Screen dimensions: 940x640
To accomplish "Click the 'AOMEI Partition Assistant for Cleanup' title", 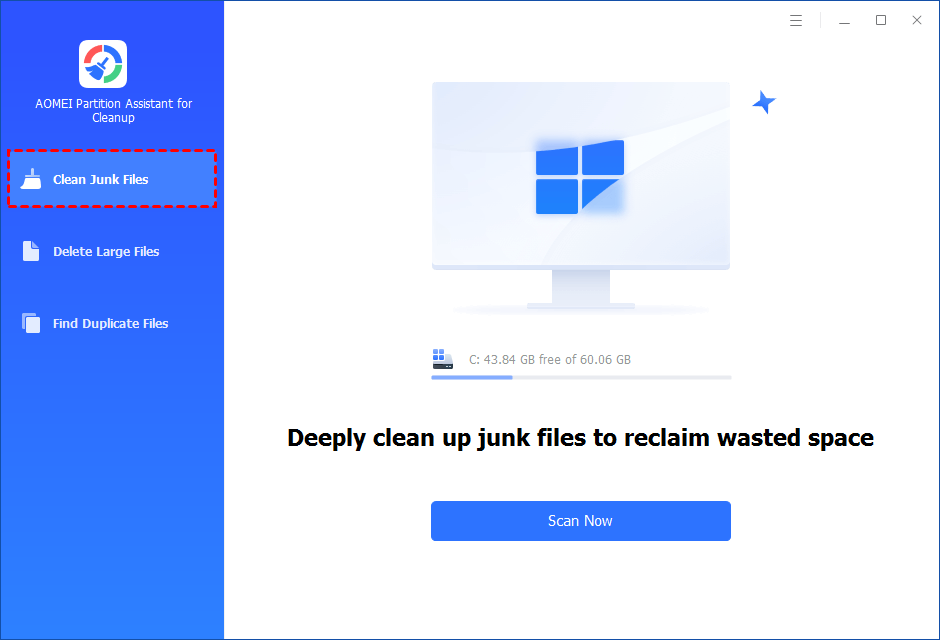I will pyautogui.click(x=113, y=110).
